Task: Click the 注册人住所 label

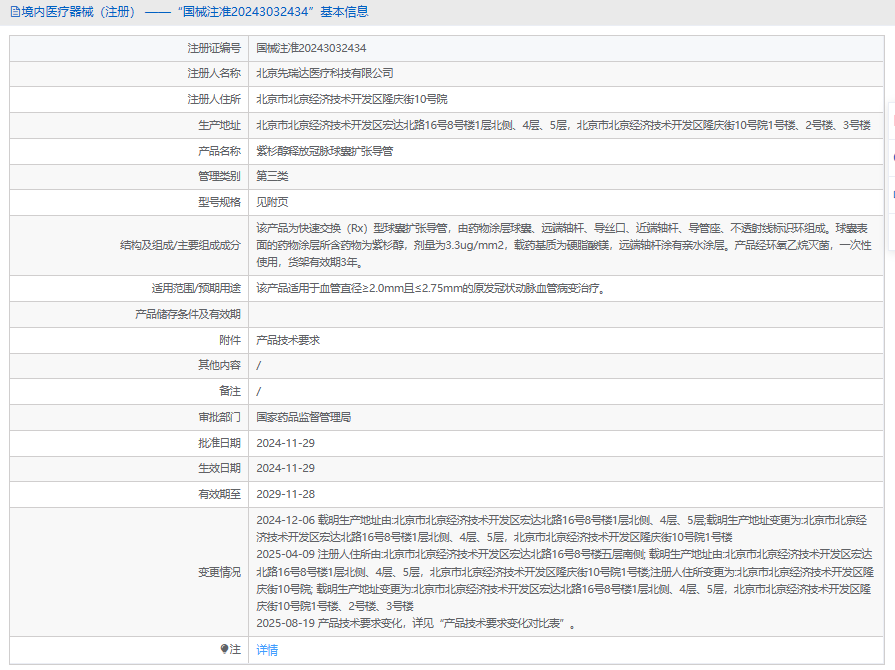Action: tap(214, 99)
